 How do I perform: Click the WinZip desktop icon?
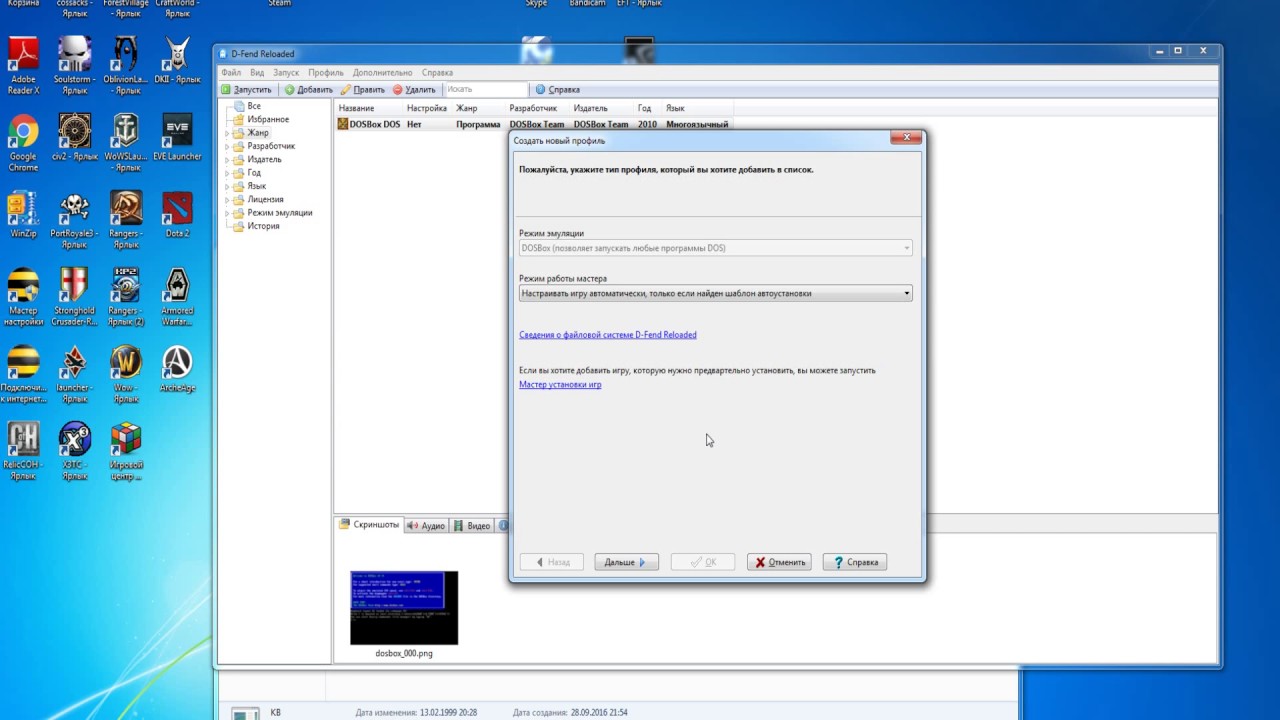click(23, 214)
